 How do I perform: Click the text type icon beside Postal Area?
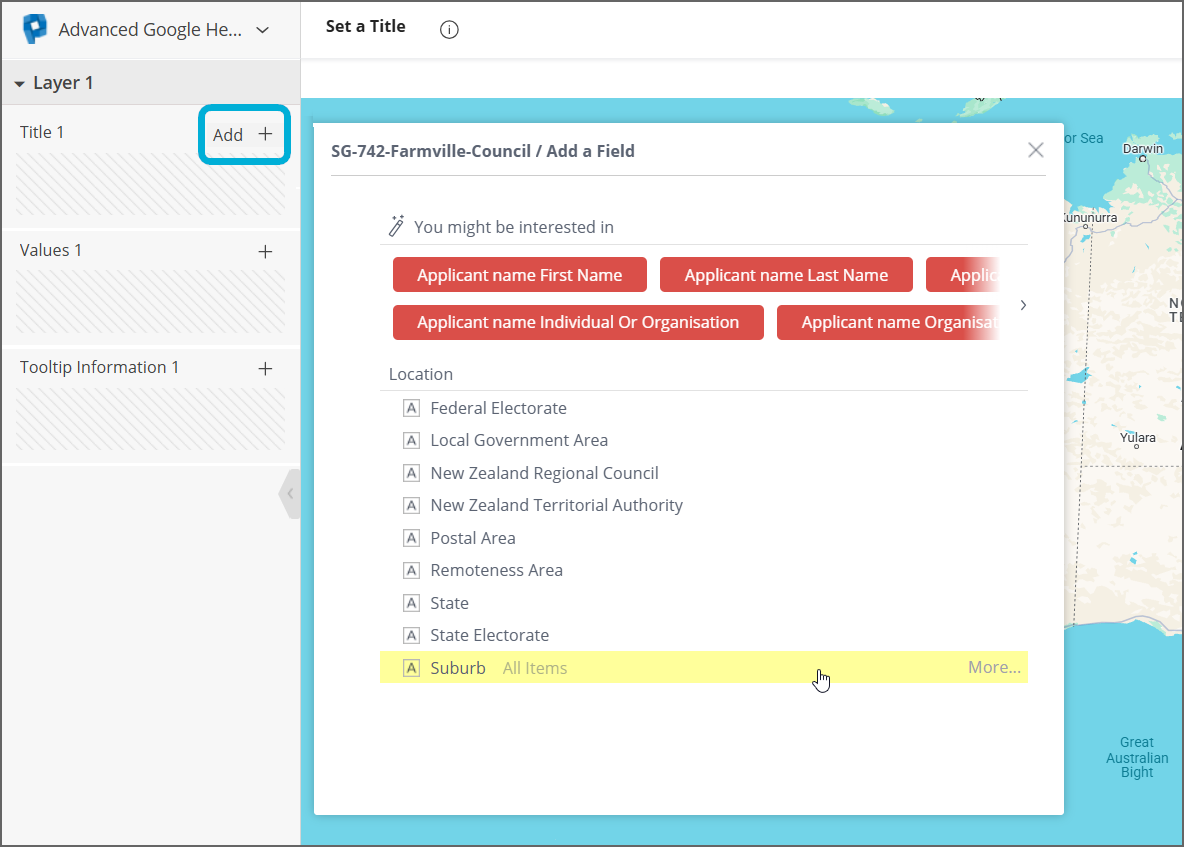pyautogui.click(x=411, y=538)
